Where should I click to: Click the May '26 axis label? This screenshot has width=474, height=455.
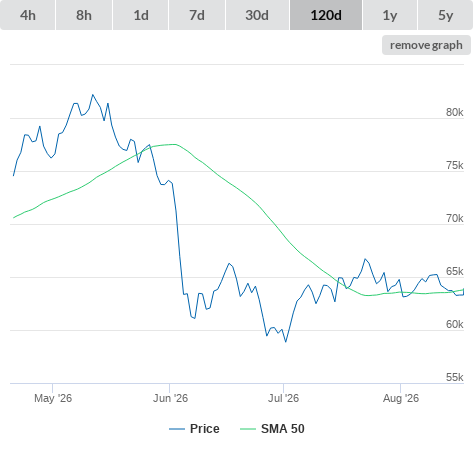[53, 398]
